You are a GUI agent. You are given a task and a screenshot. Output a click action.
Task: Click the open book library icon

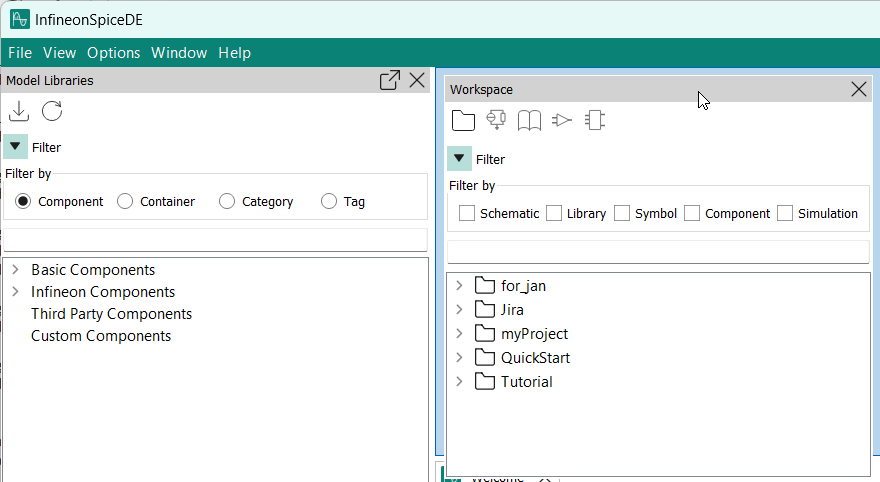529,121
